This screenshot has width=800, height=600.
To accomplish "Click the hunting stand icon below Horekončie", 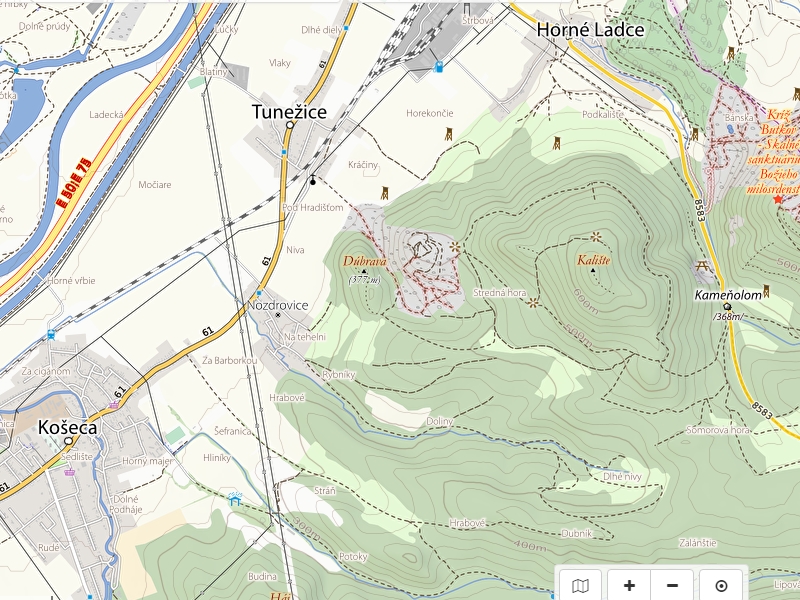I will [448, 134].
